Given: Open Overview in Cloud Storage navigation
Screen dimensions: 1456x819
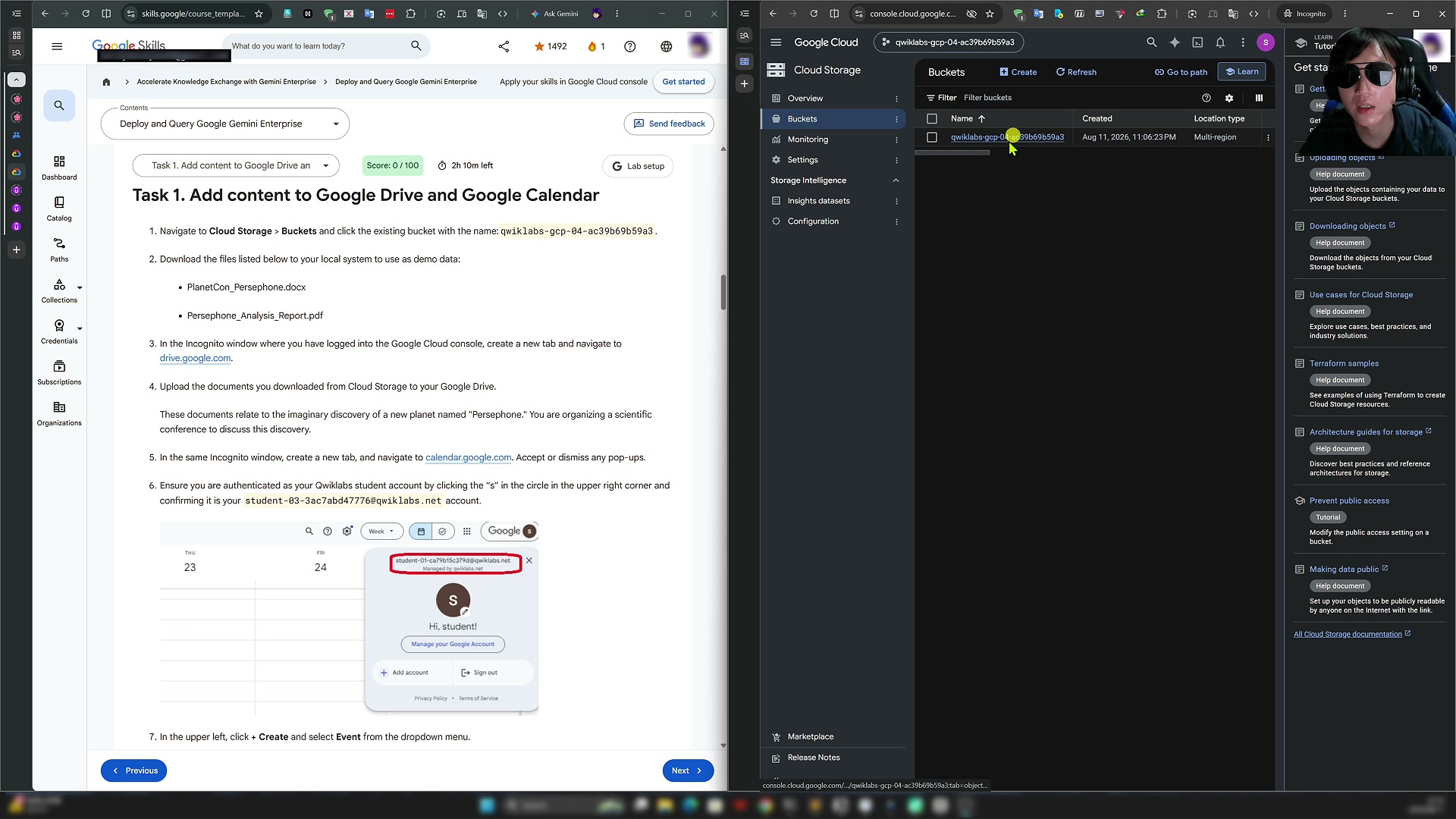Looking at the screenshot, I should tap(805, 99).
